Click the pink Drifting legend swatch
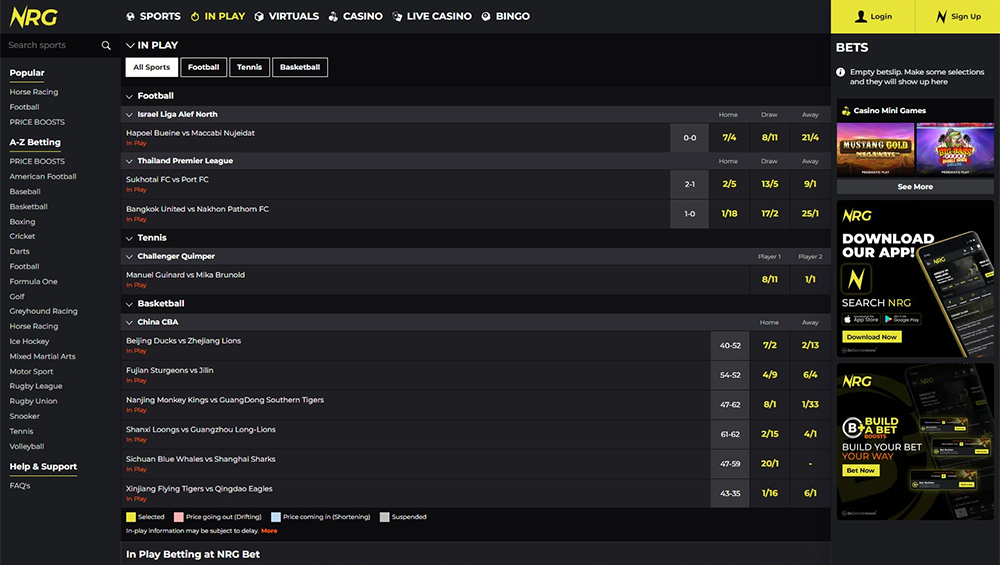 point(179,517)
